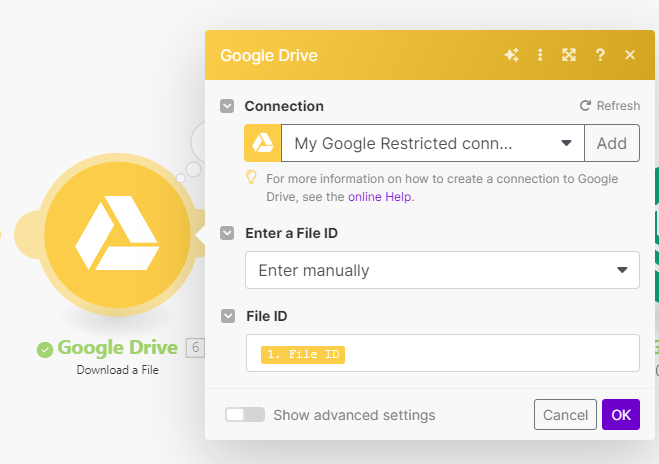Click the Google Drive module name on canvas
The image size is (659, 464).
117,348
